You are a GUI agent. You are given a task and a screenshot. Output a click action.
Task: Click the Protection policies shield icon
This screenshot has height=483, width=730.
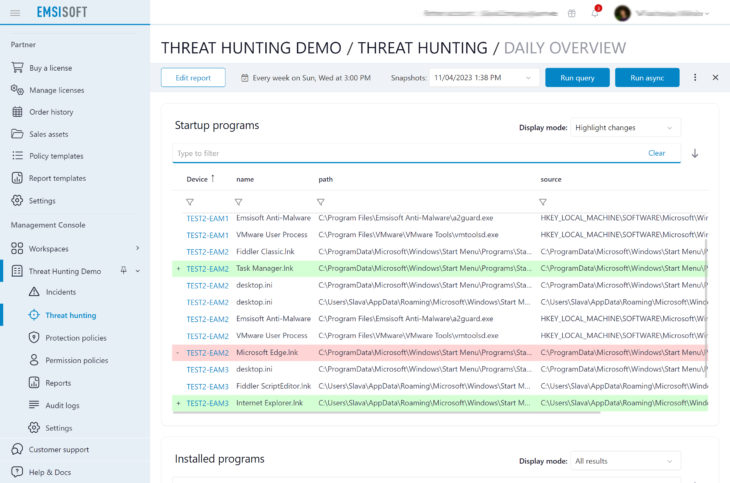point(34,337)
